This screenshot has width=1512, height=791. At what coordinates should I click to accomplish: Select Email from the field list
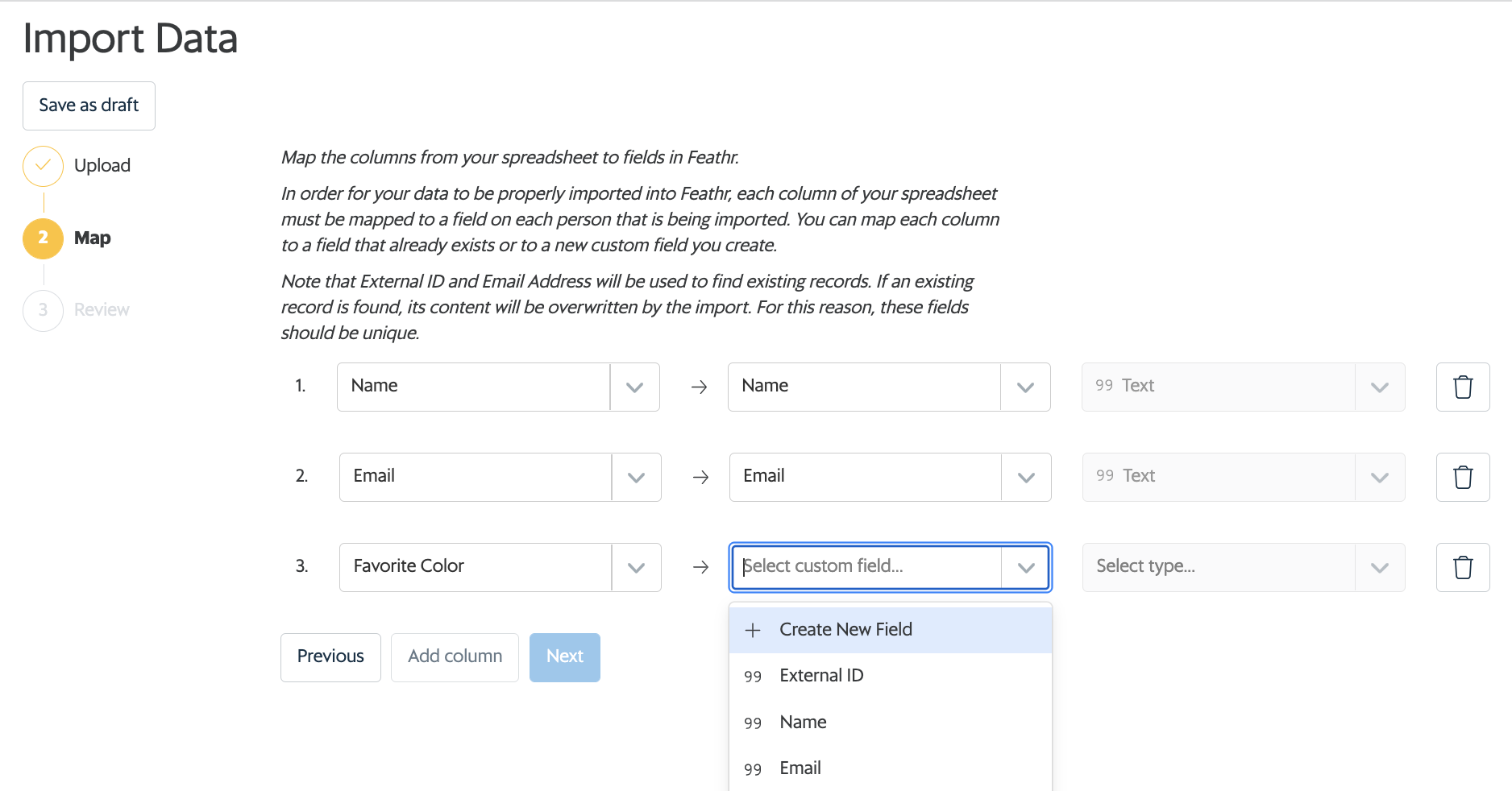pyautogui.click(x=891, y=768)
